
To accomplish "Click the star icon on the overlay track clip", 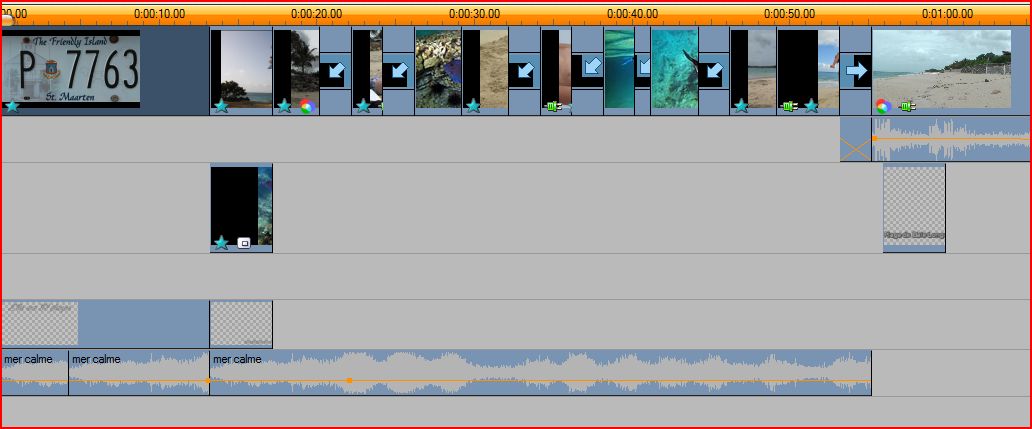I will click(x=221, y=243).
